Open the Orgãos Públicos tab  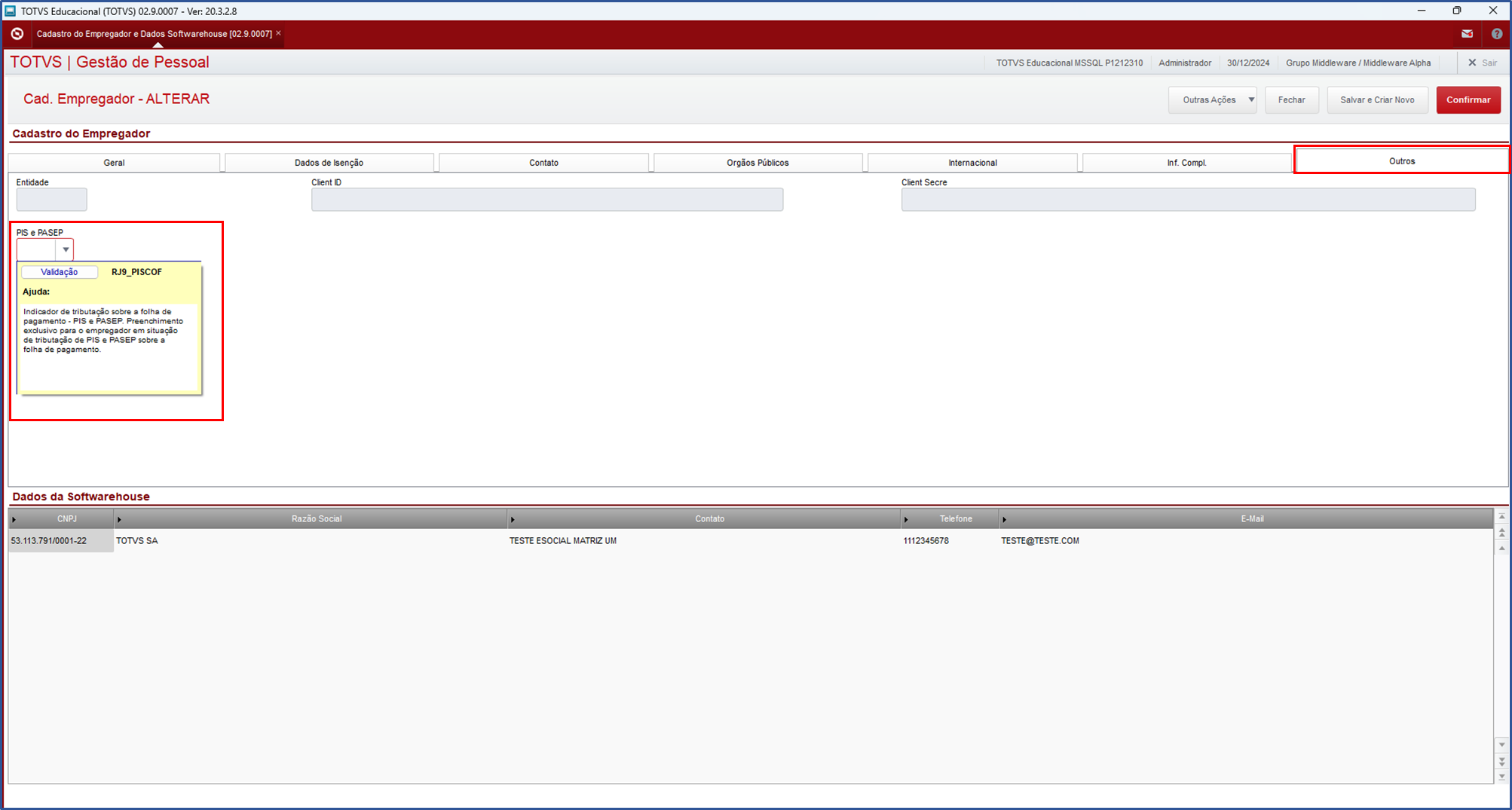pyautogui.click(x=758, y=163)
